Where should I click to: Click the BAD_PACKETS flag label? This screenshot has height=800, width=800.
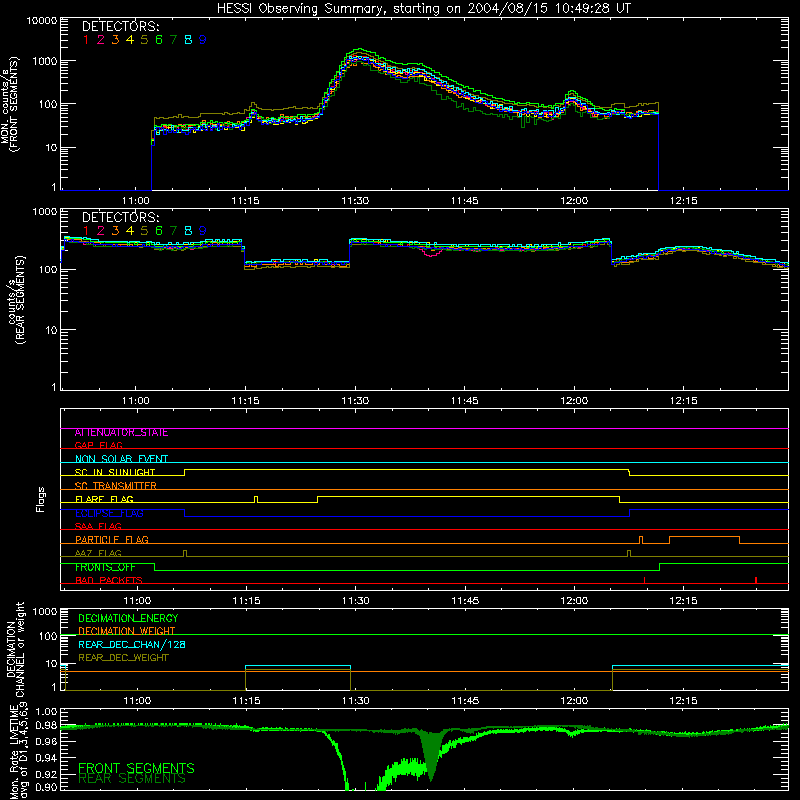[109, 580]
